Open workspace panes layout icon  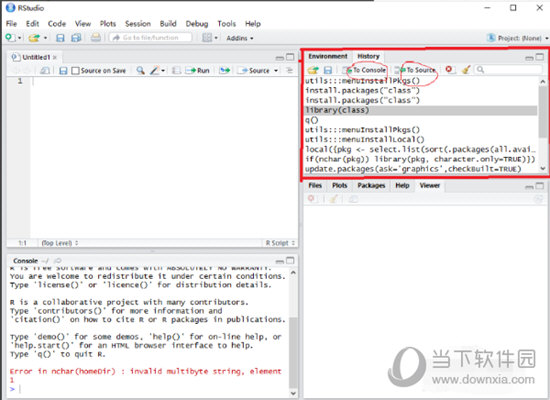tap(208, 38)
